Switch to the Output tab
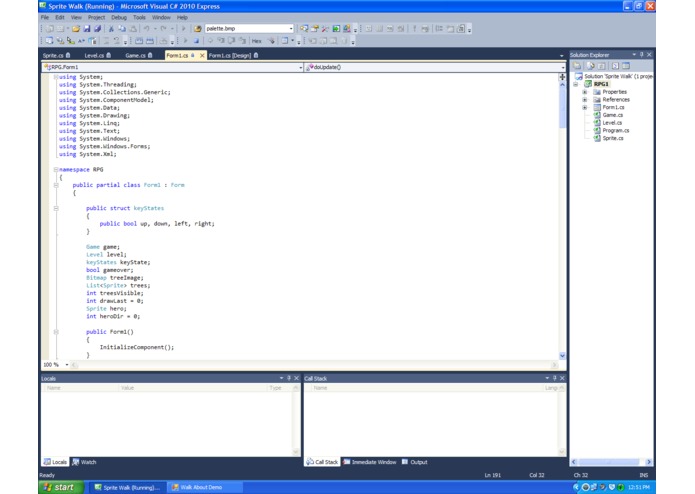 pyautogui.click(x=415, y=462)
